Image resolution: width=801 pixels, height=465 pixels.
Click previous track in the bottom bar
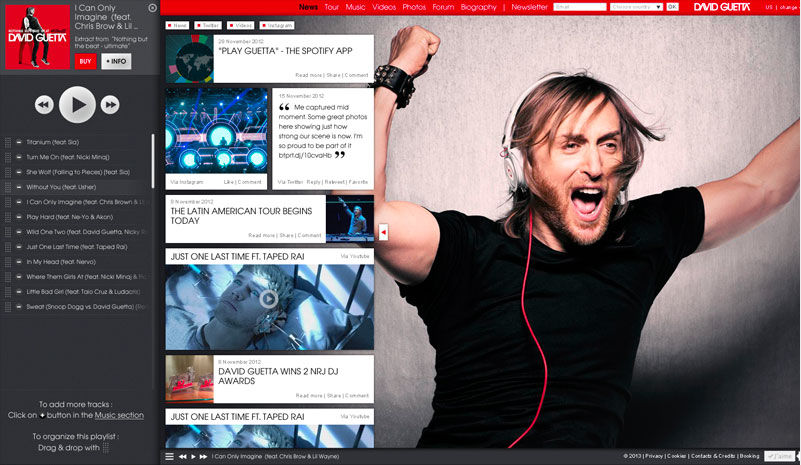182,456
